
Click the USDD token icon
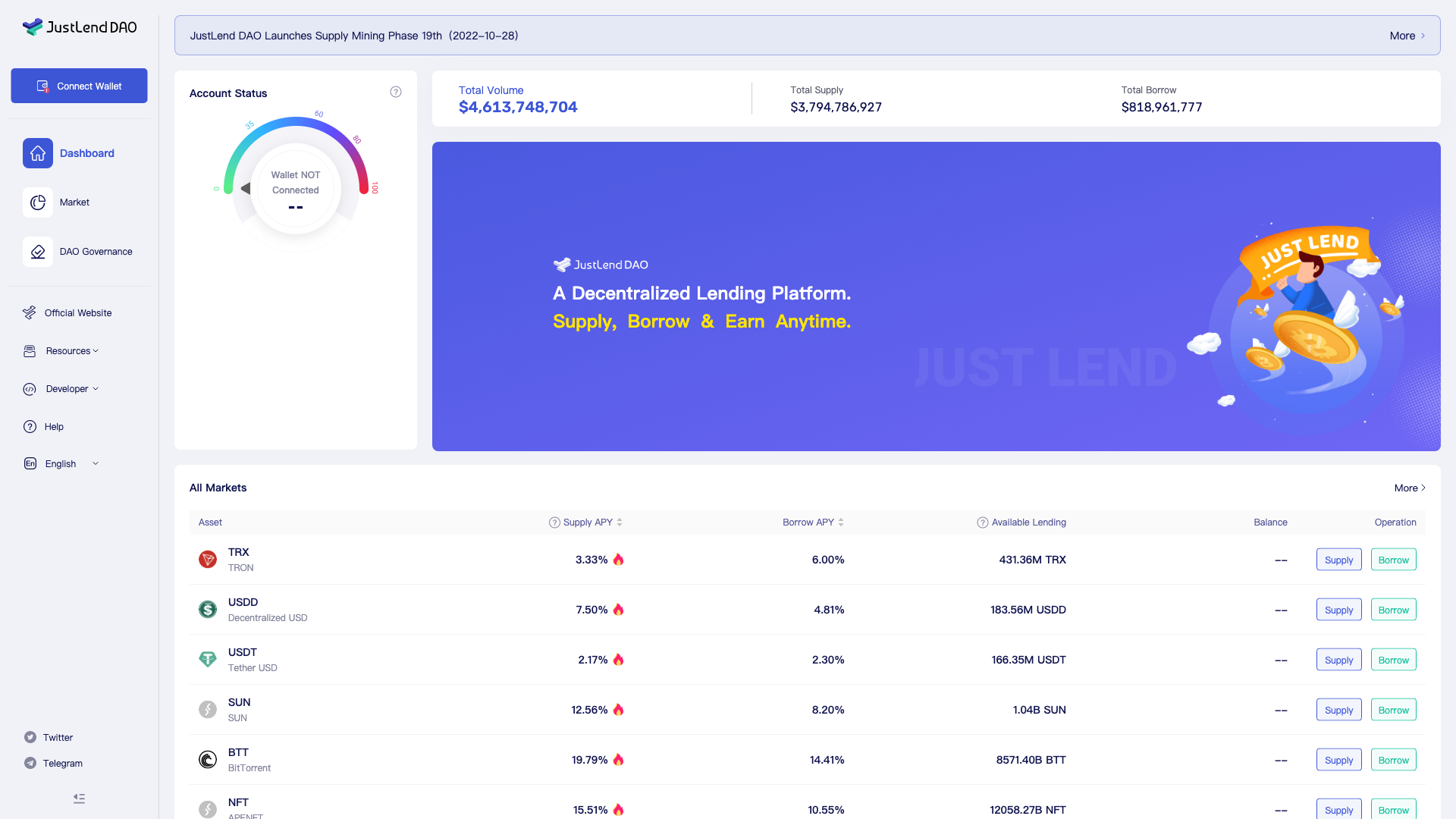pos(208,610)
